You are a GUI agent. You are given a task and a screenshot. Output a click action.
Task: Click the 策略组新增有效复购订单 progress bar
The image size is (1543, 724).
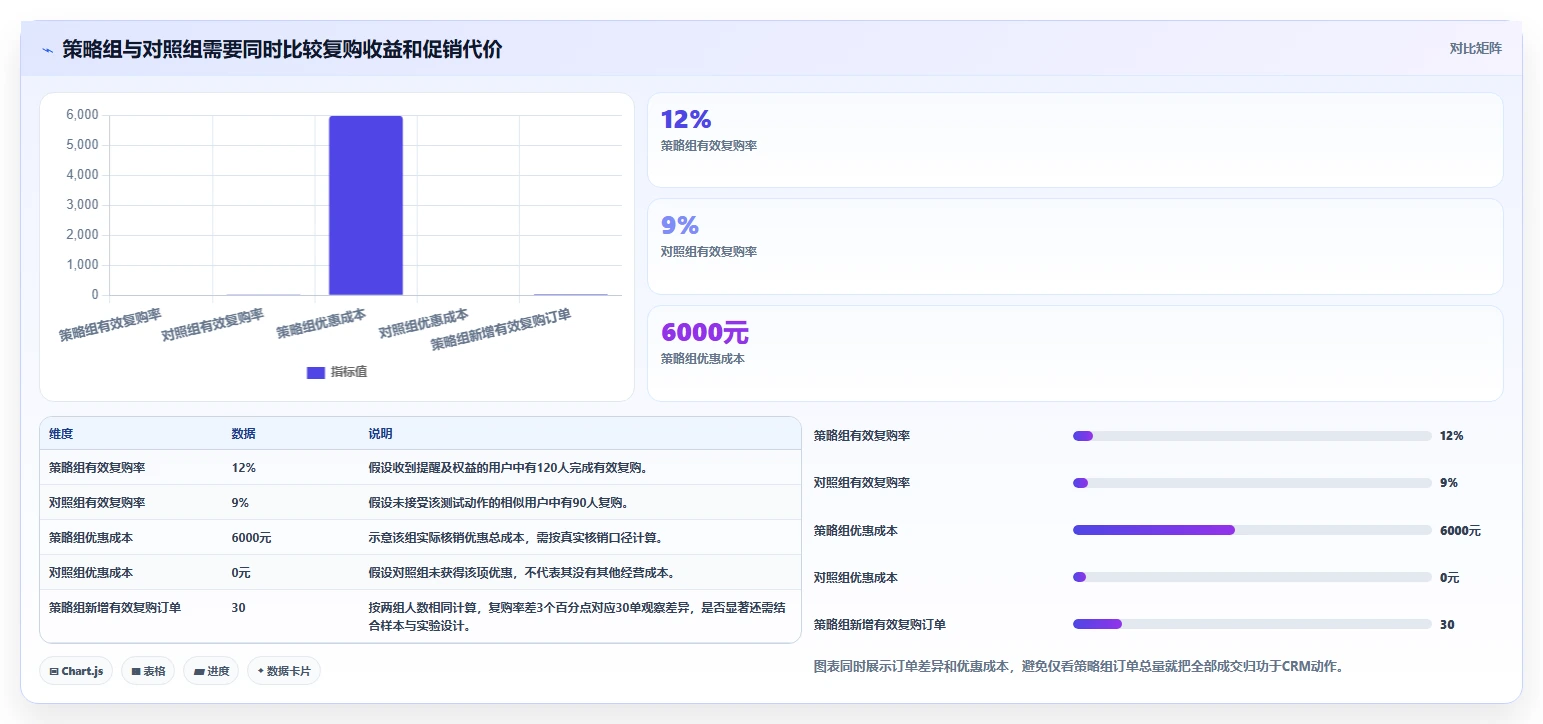(x=1252, y=624)
